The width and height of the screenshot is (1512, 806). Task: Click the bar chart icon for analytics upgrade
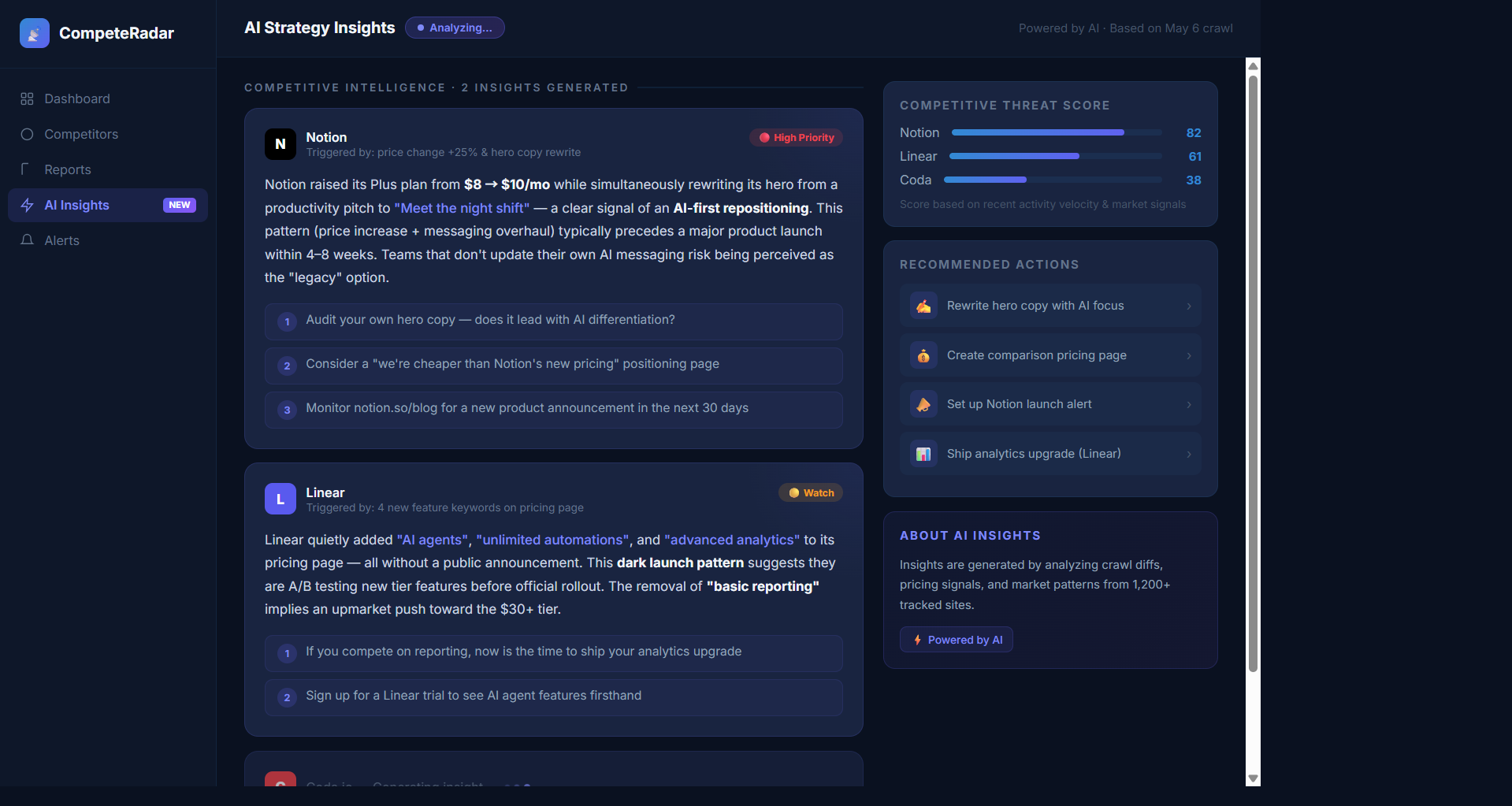click(x=923, y=454)
